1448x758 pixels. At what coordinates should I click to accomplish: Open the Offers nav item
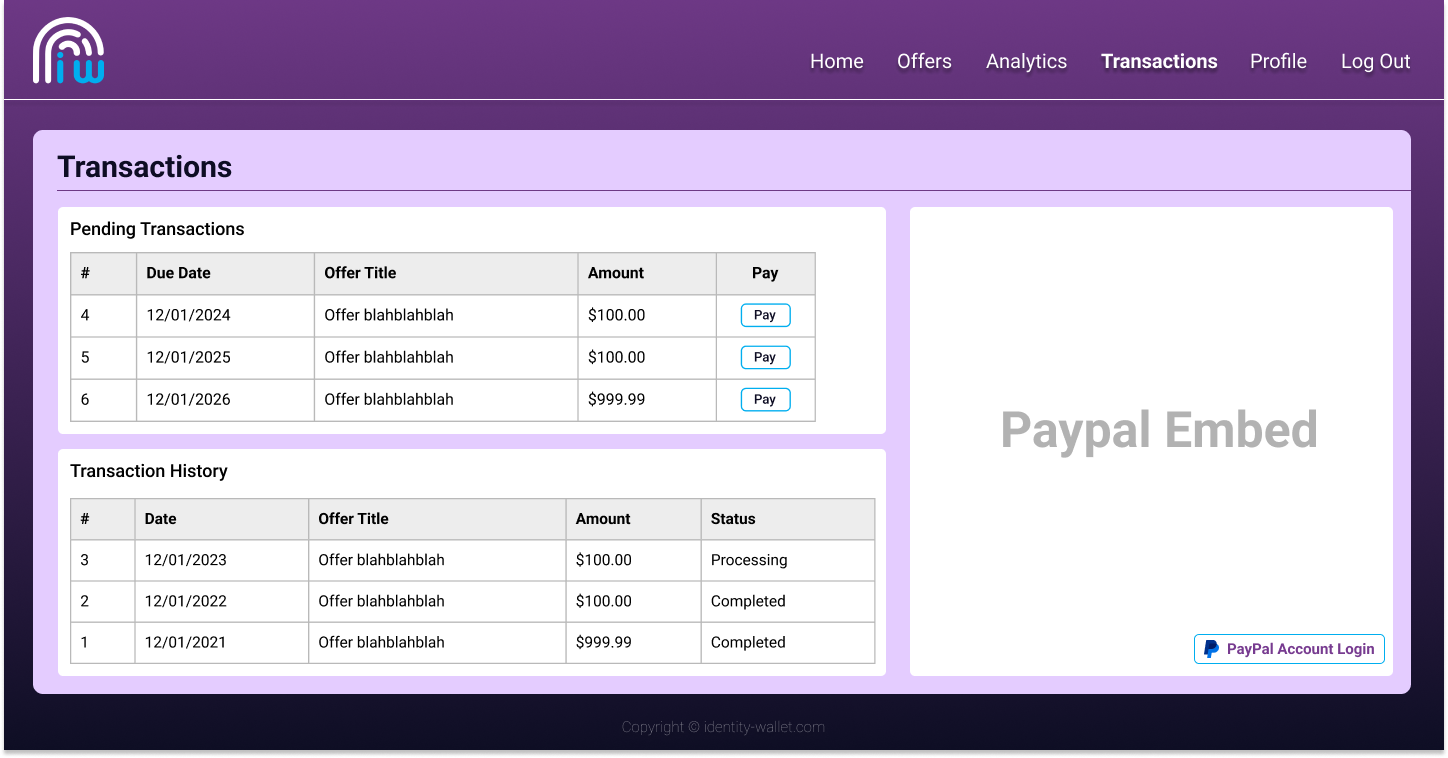tap(924, 61)
